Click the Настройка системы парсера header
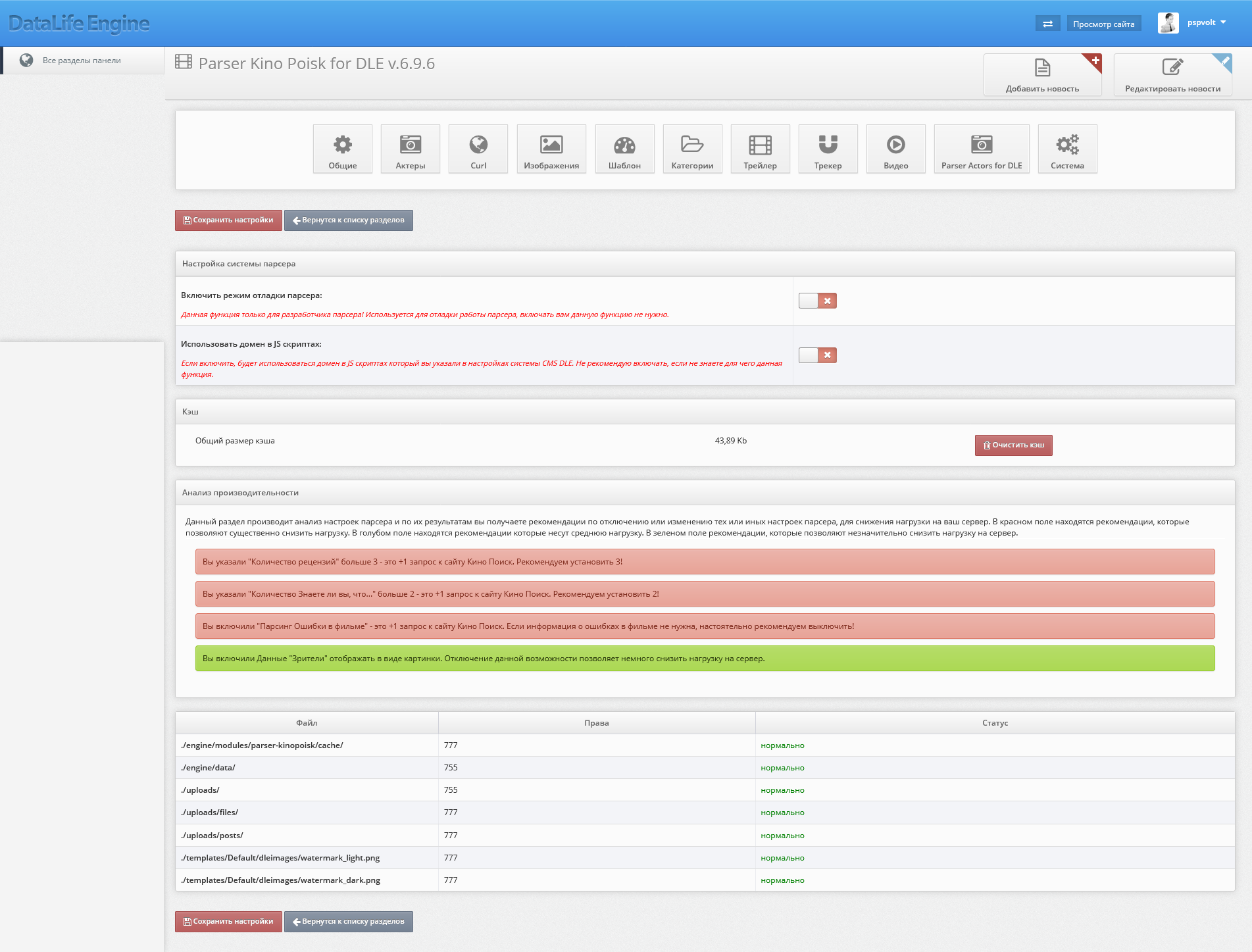The width and height of the screenshot is (1252, 952). click(705, 264)
